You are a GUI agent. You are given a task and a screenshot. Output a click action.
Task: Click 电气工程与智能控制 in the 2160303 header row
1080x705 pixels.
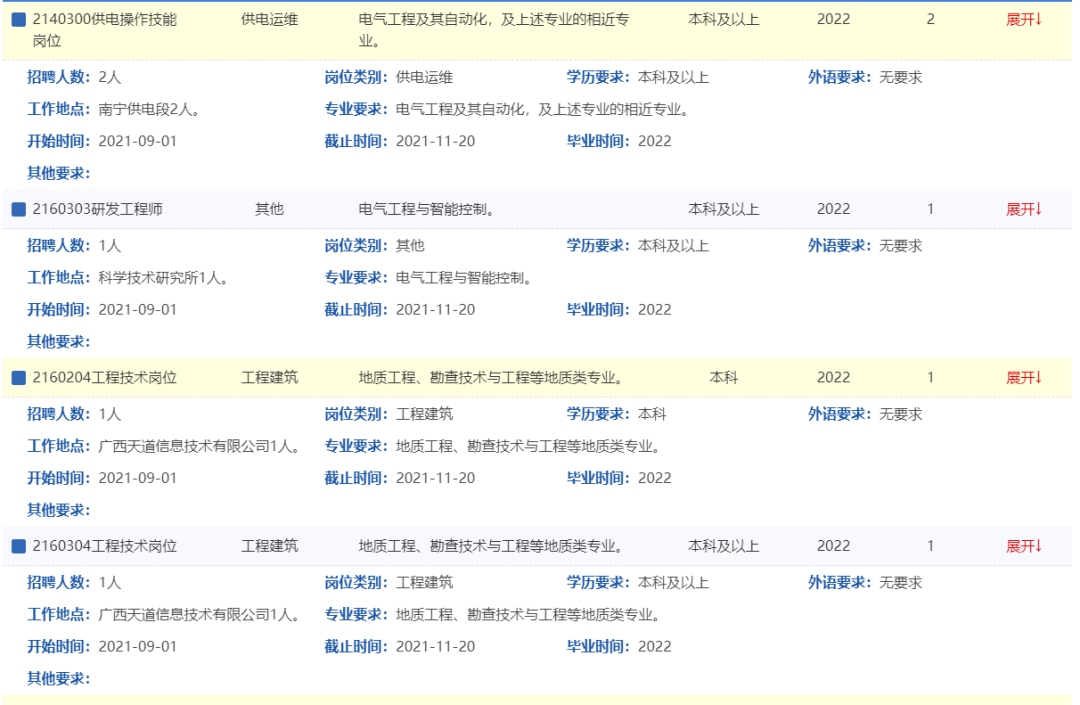point(427,209)
